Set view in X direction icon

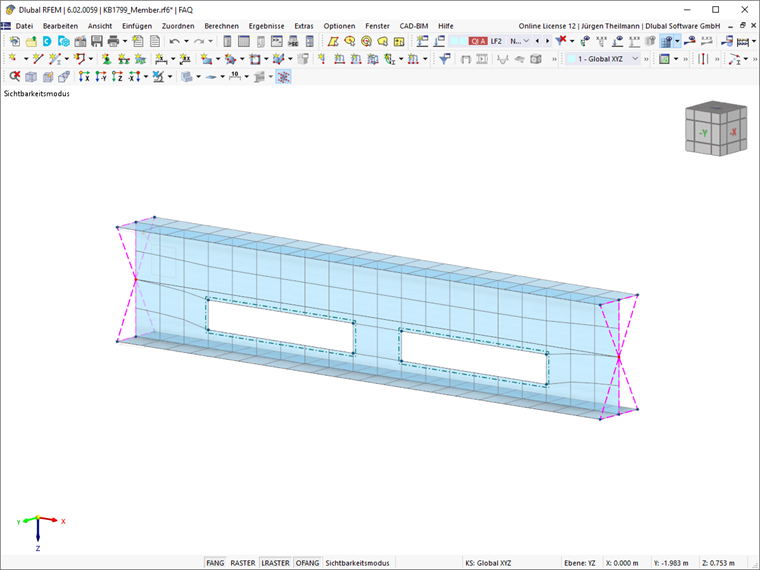[x=84, y=77]
